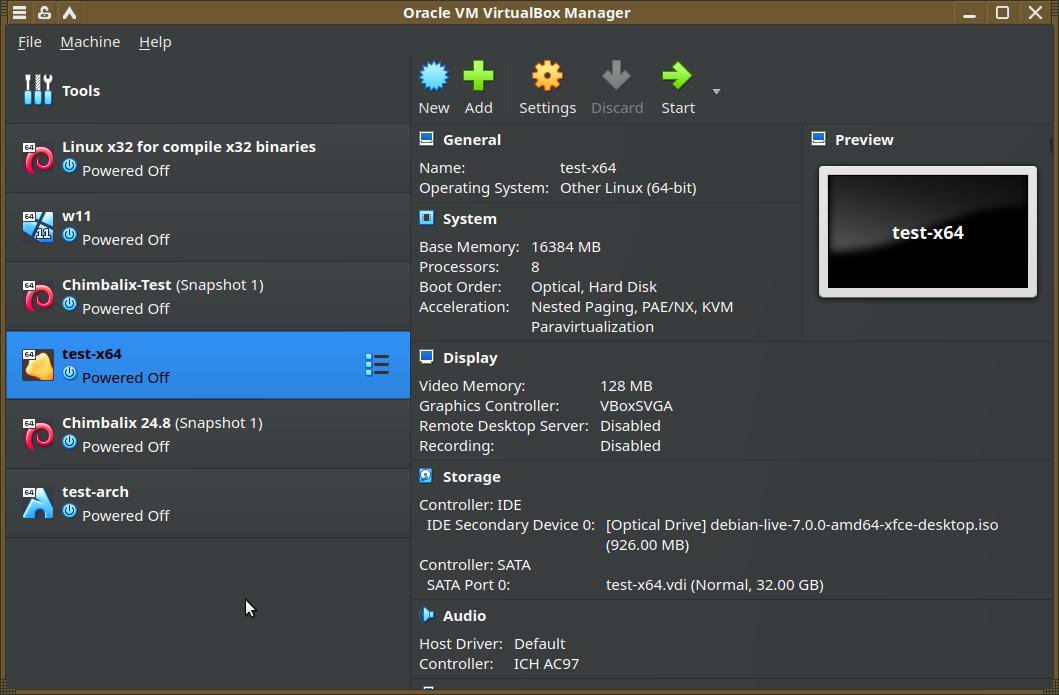Click the Video Memory value 128 MB
The height and width of the screenshot is (695, 1059).
[x=626, y=386]
